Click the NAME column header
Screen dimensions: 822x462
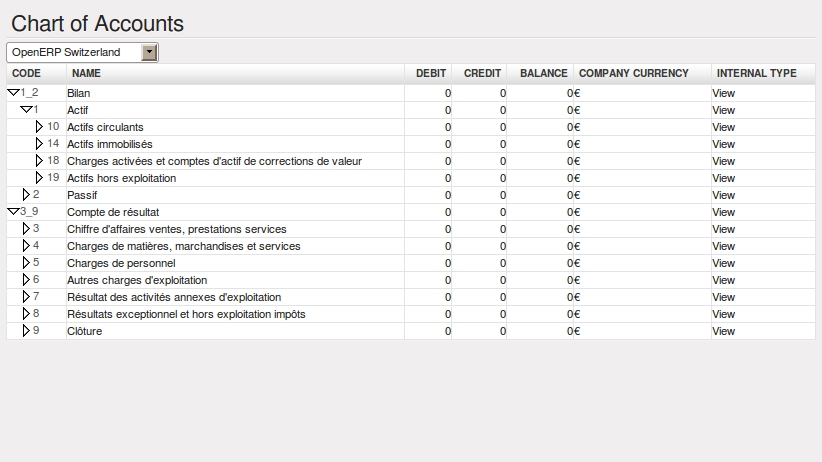pyautogui.click(x=87, y=74)
